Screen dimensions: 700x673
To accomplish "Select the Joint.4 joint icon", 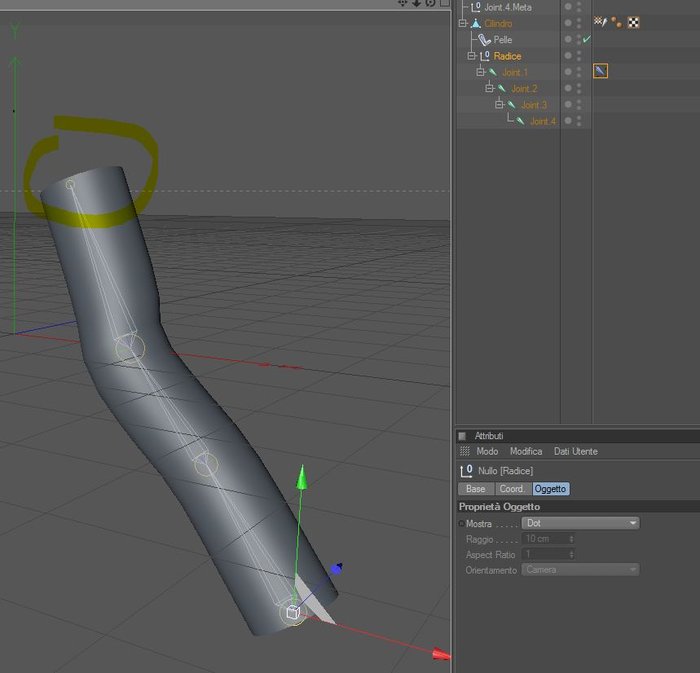I will 521,121.
